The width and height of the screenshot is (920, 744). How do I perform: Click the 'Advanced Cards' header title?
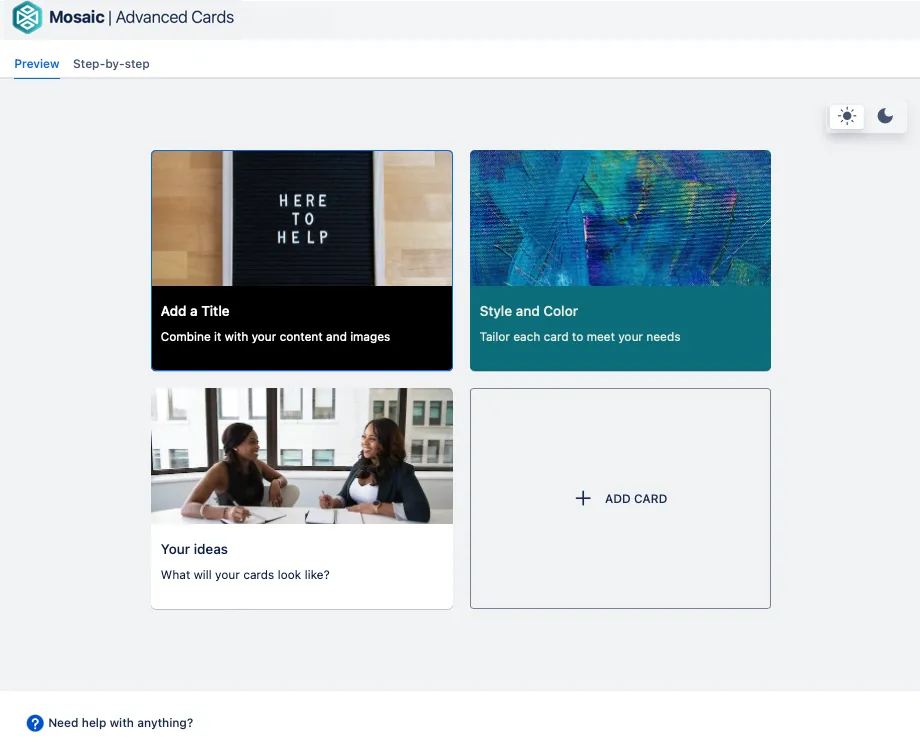coord(175,17)
